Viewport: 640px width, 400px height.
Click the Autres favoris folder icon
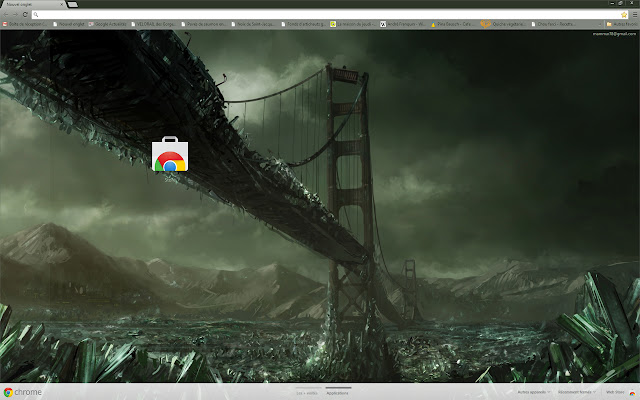tap(609, 24)
